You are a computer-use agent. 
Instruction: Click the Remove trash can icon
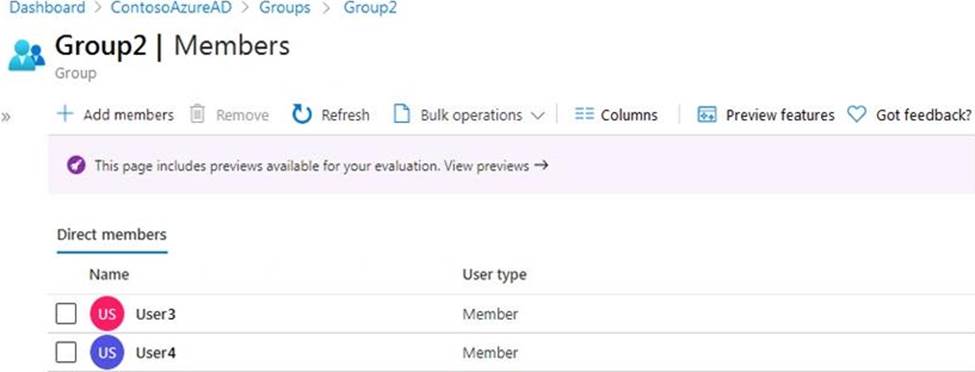(x=197, y=114)
